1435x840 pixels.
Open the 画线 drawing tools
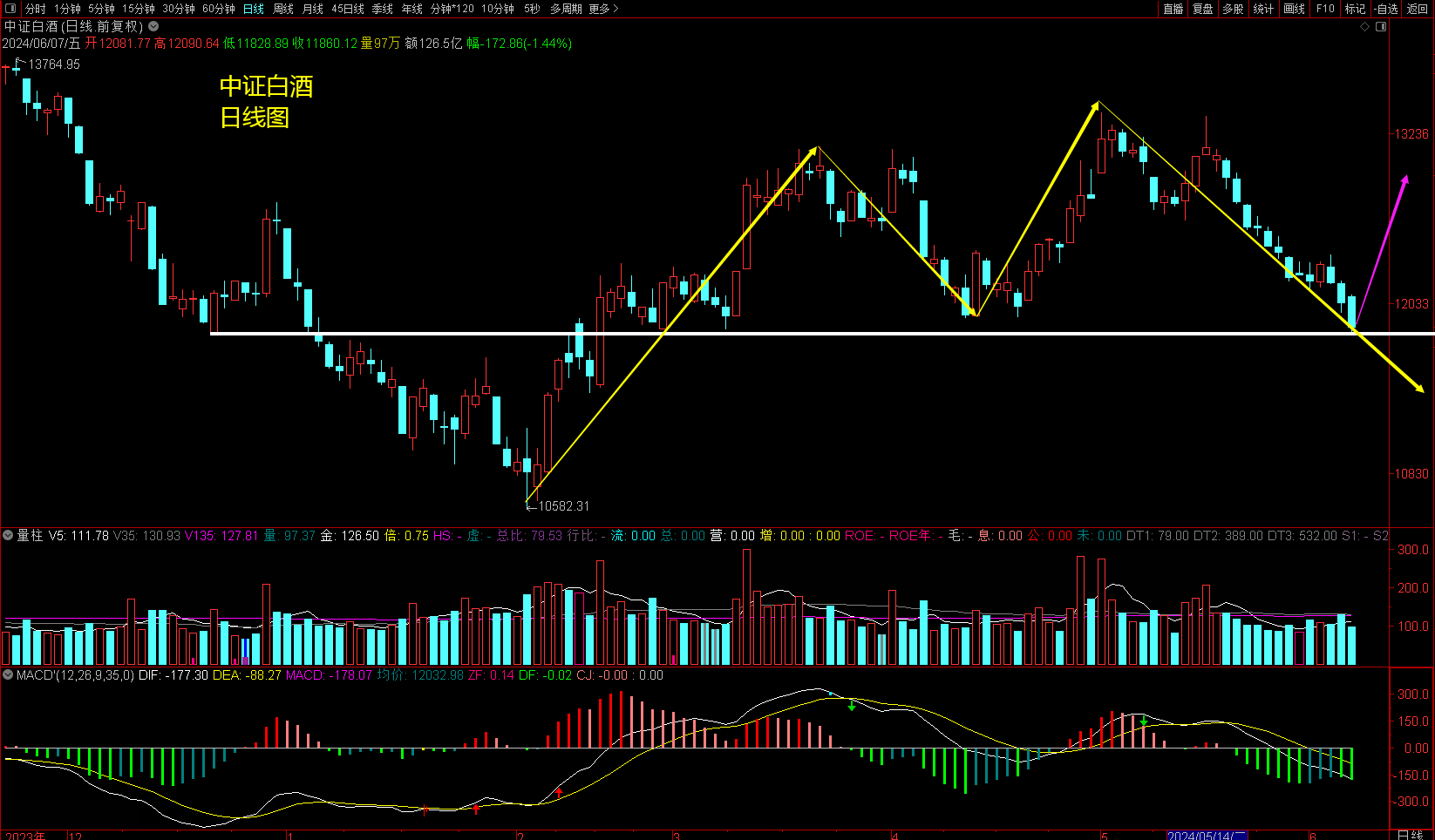[x=1294, y=9]
